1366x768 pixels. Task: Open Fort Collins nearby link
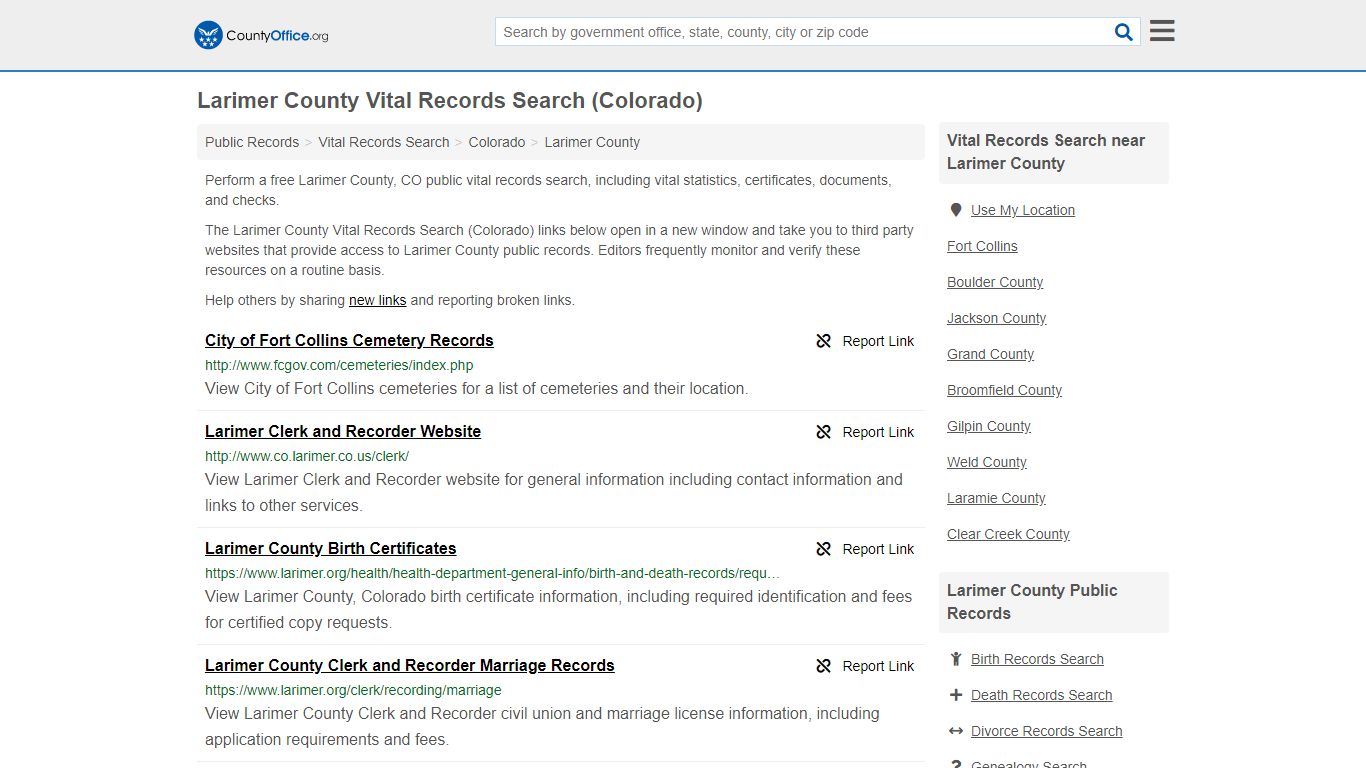(x=982, y=246)
